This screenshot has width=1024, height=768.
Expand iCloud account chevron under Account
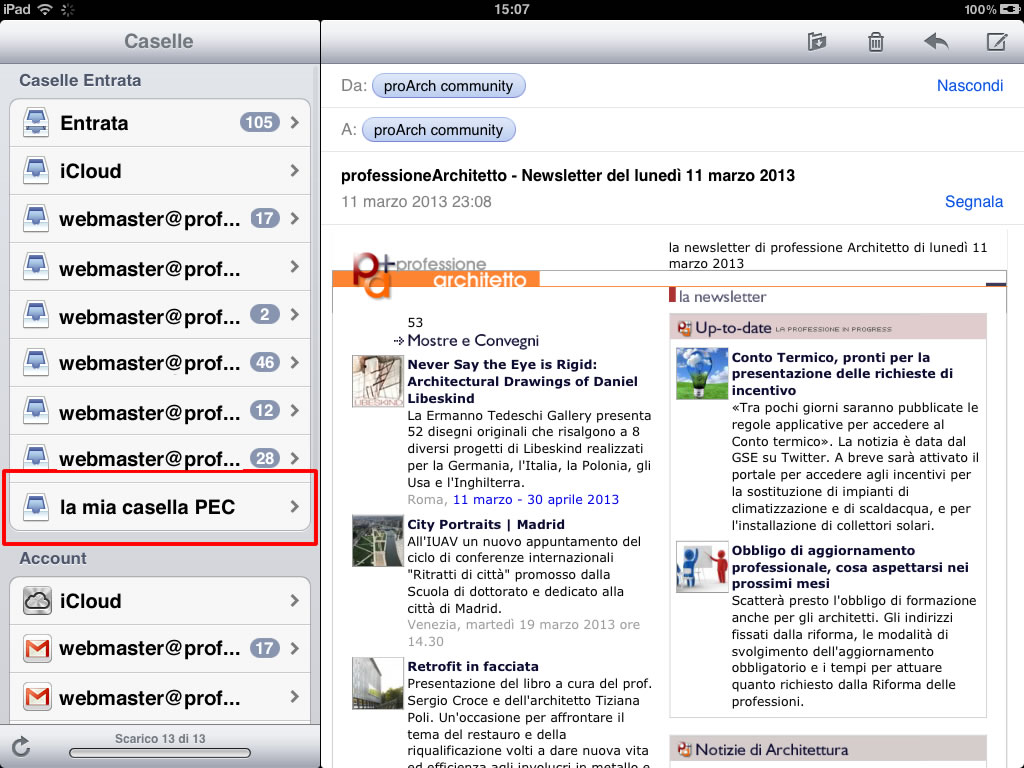pyautogui.click(x=294, y=601)
